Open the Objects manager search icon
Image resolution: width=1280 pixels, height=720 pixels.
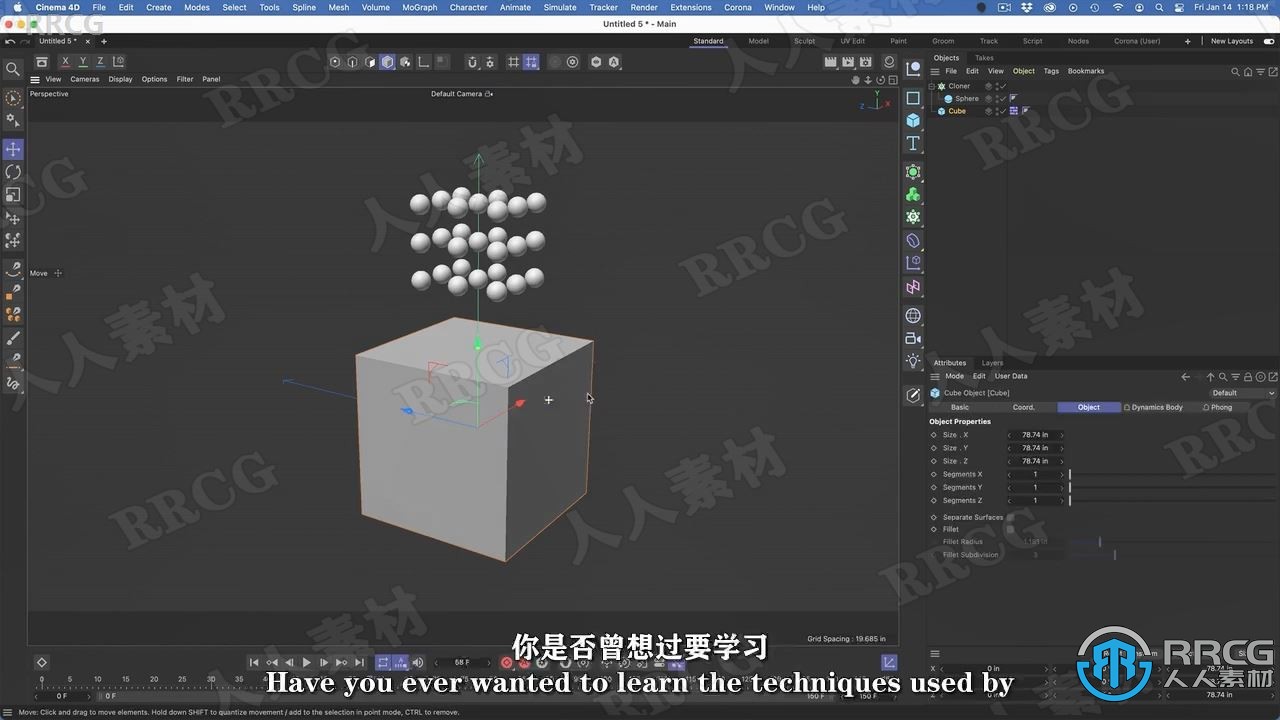click(1235, 72)
